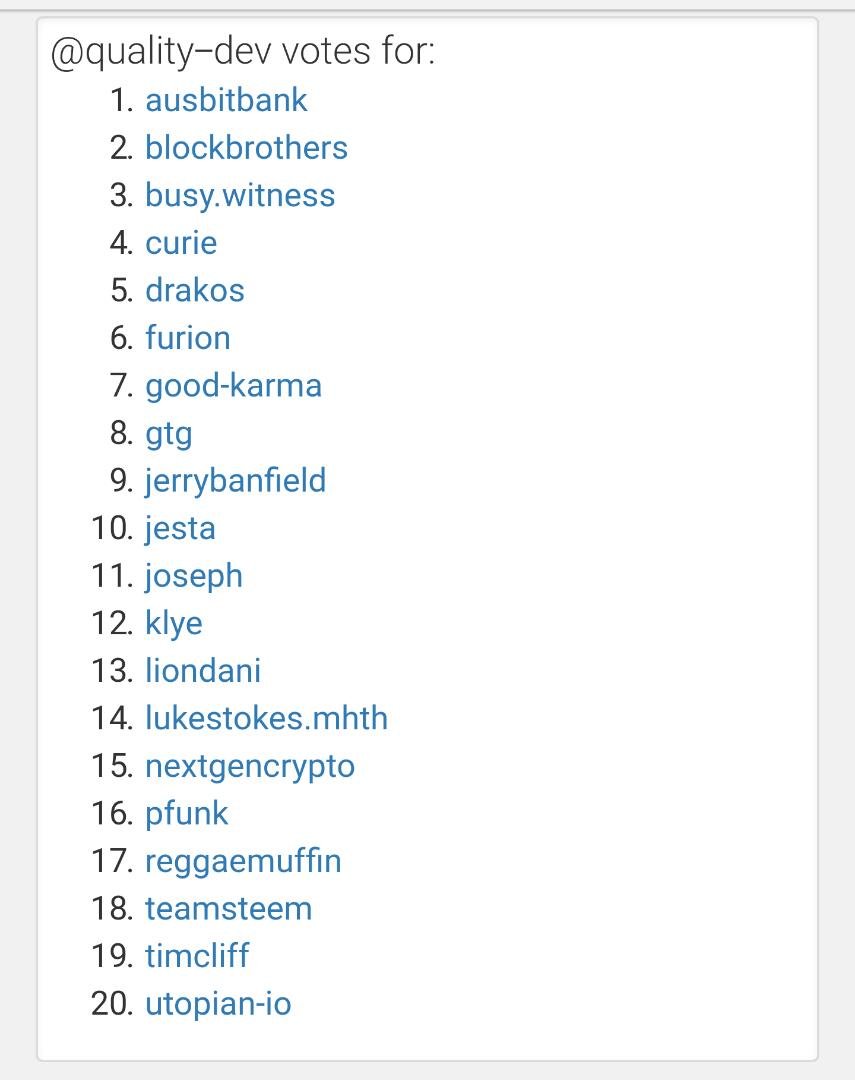Image resolution: width=855 pixels, height=1080 pixels.
Task: Click the utopian-io link
Action: tap(218, 1005)
